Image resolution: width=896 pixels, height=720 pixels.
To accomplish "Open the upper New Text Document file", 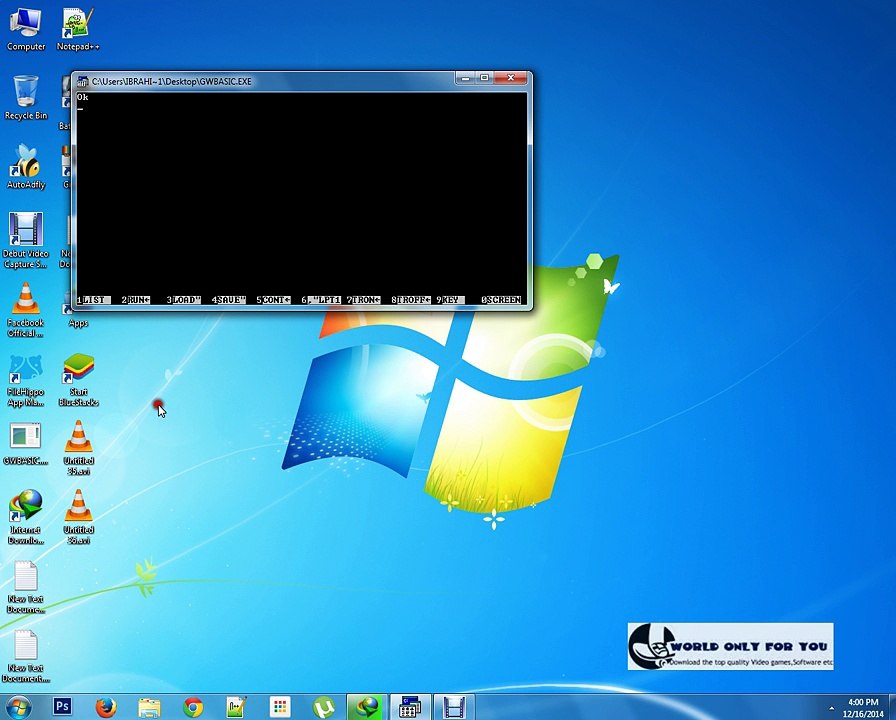I will [x=26, y=587].
